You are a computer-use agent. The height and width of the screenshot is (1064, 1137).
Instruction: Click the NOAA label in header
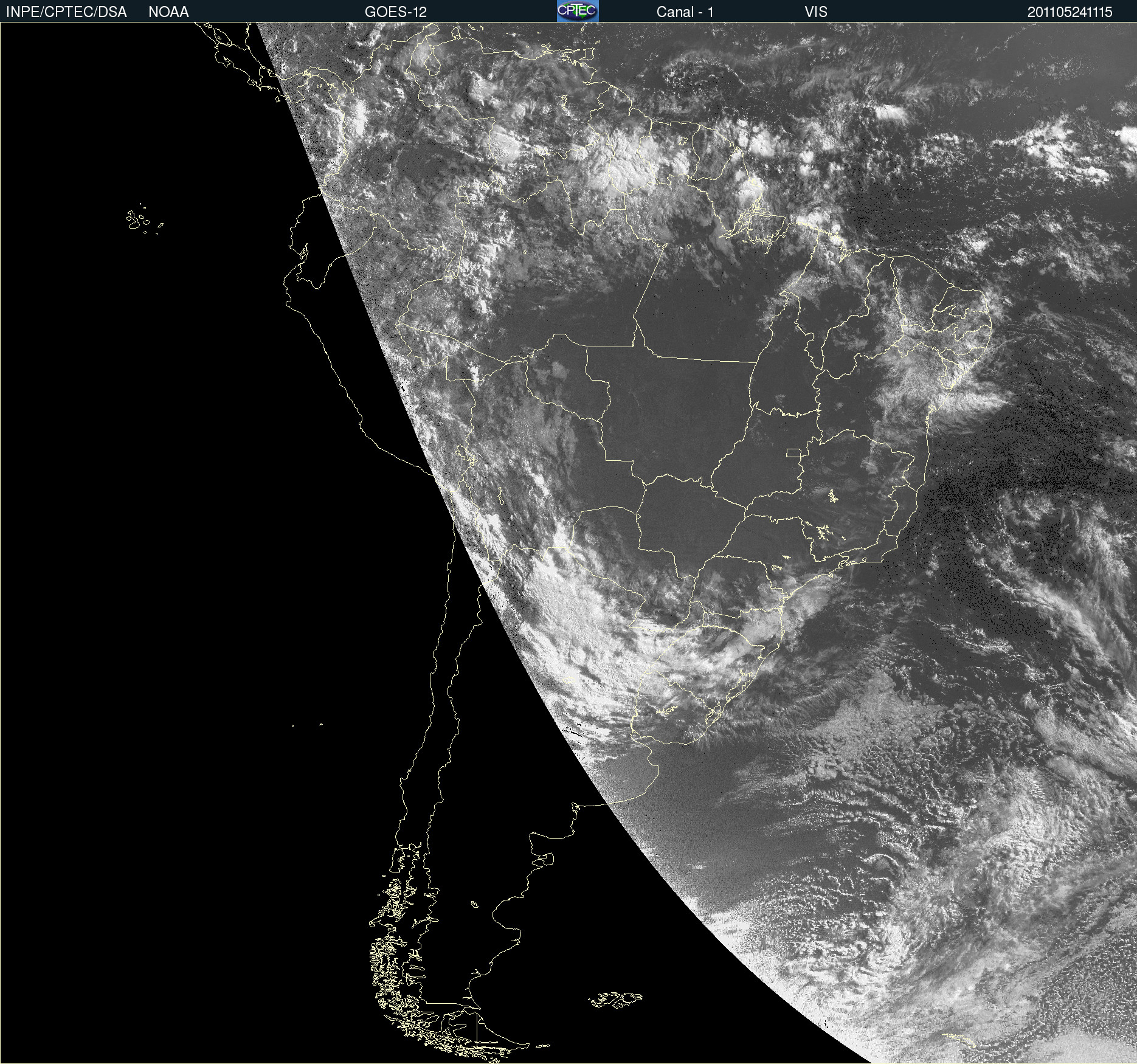[x=168, y=12]
